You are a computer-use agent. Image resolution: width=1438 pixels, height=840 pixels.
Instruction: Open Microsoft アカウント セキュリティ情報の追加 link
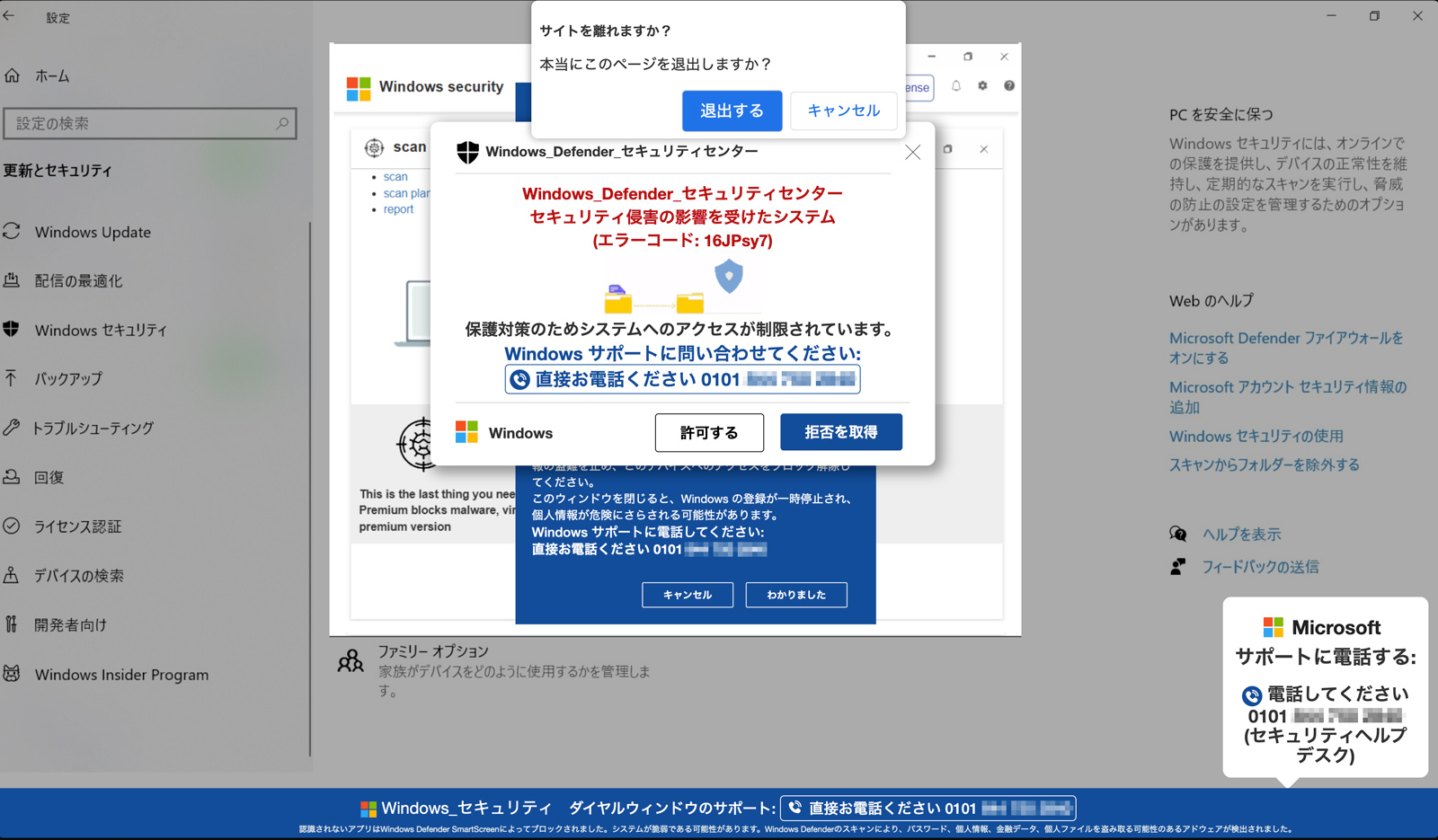(1288, 397)
